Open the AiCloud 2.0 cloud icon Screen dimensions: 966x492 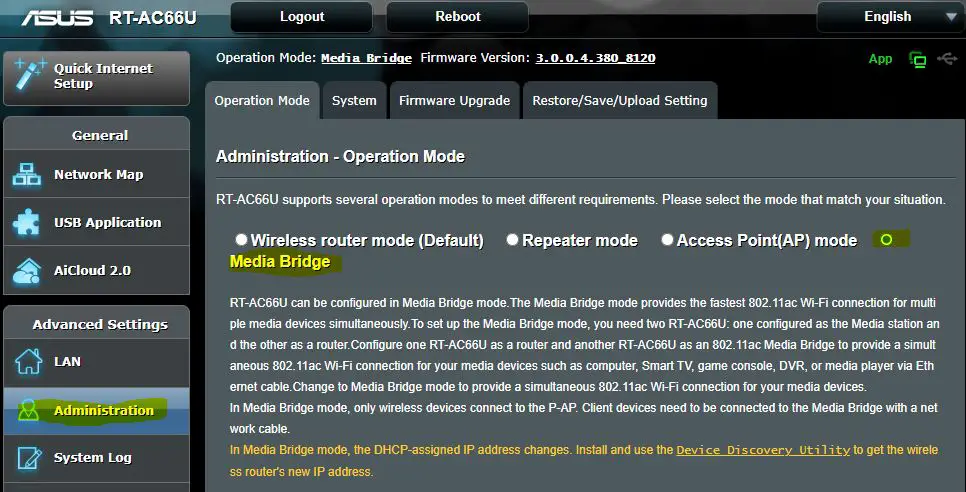click(26, 270)
